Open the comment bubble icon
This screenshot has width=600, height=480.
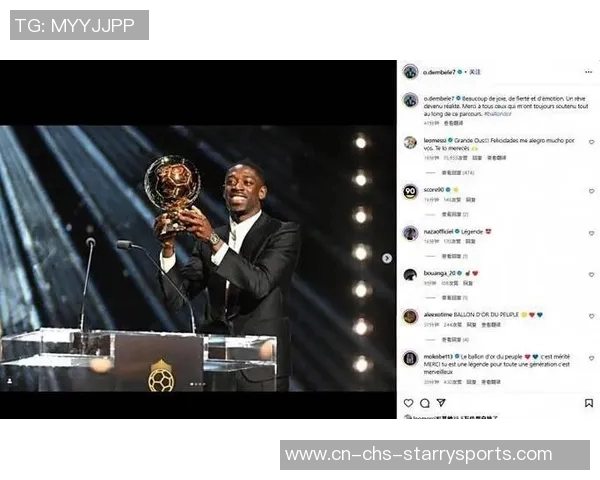pos(424,403)
